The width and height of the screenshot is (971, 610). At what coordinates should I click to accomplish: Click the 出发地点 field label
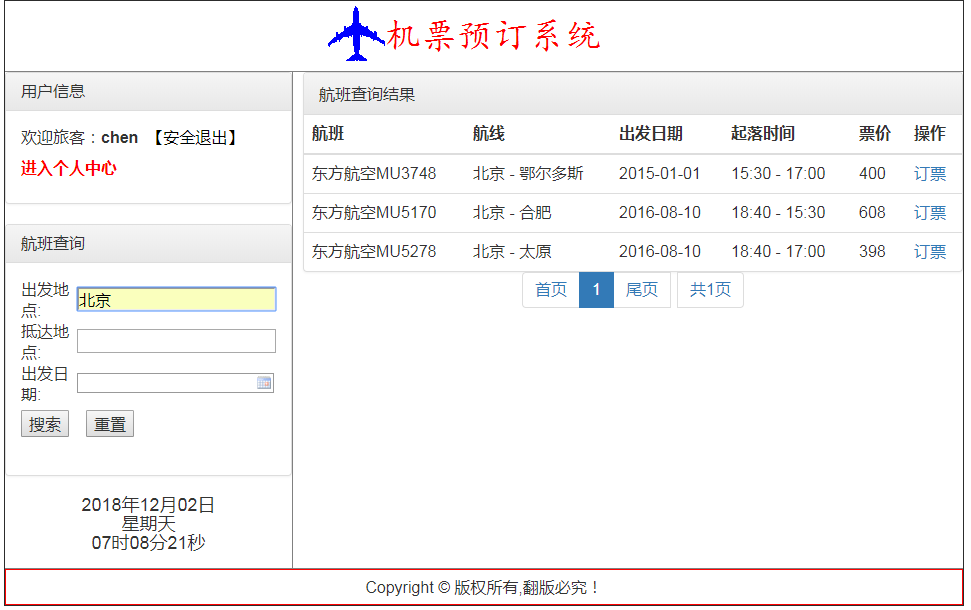(45, 300)
